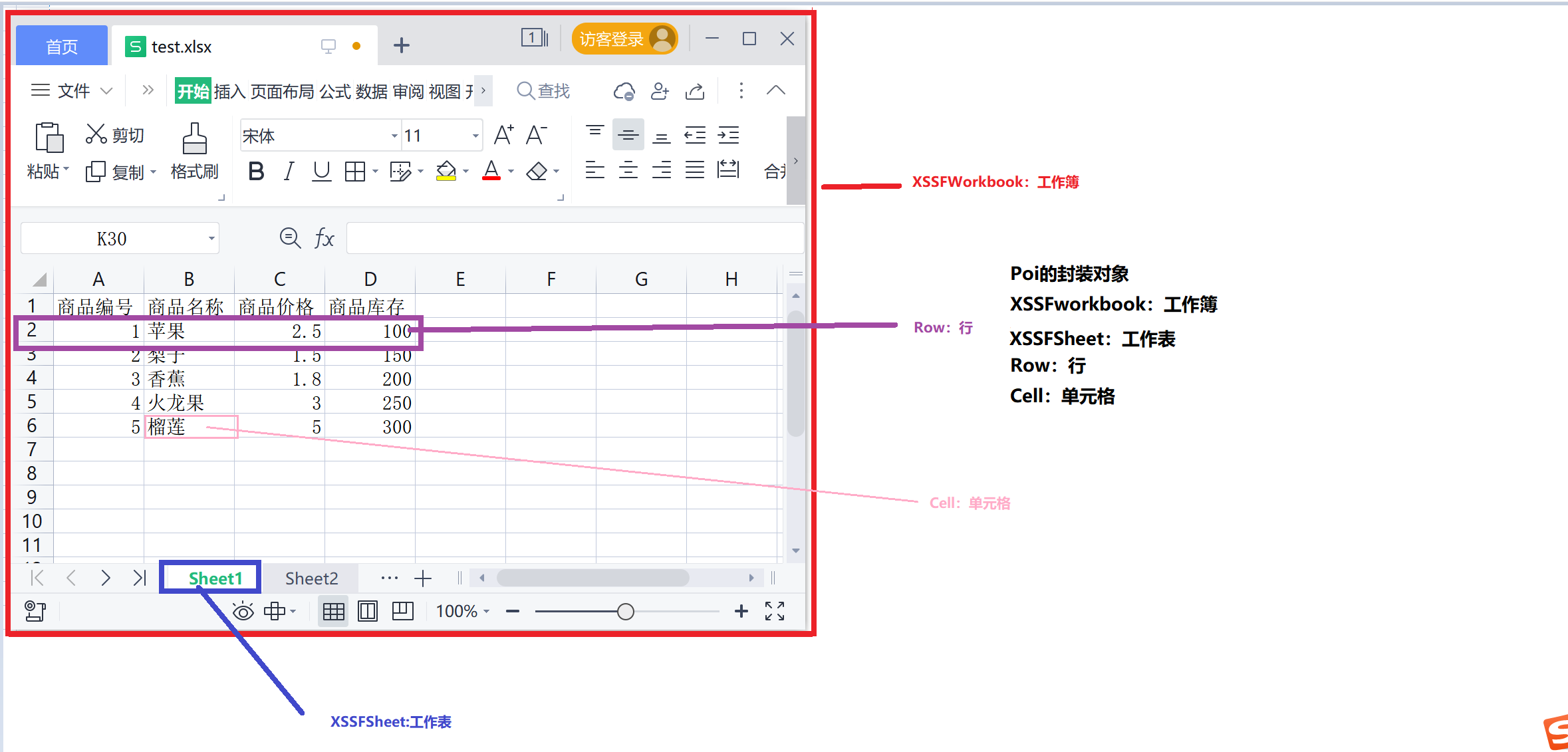Switch to the Sheet2 worksheet tab
This screenshot has height=752, width=1568.
(x=311, y=577)
